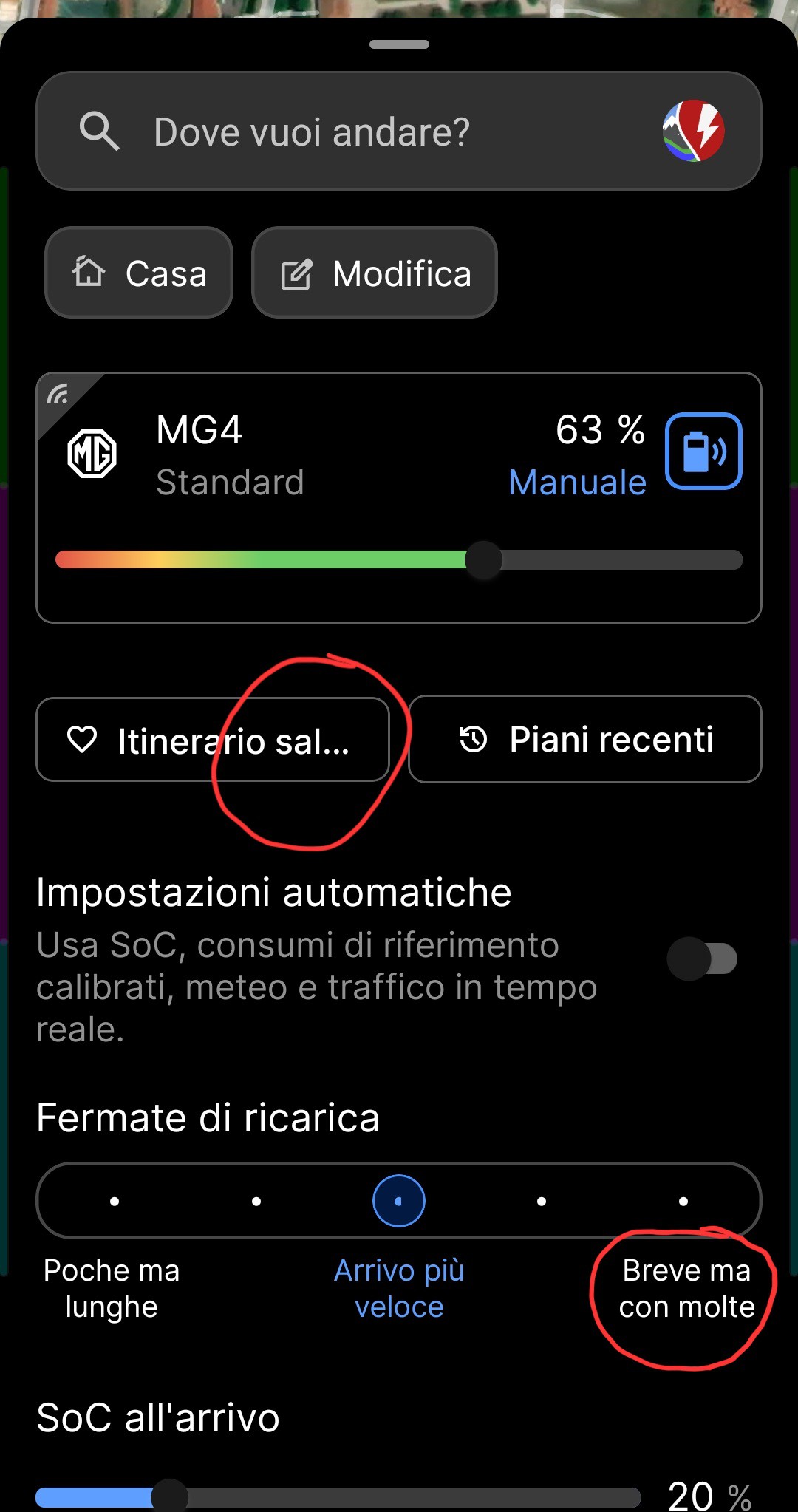Viewport: 798px width, 1512px height.
Task: Tap the edit pencil icon on Modifica
Action: (296, 274)
